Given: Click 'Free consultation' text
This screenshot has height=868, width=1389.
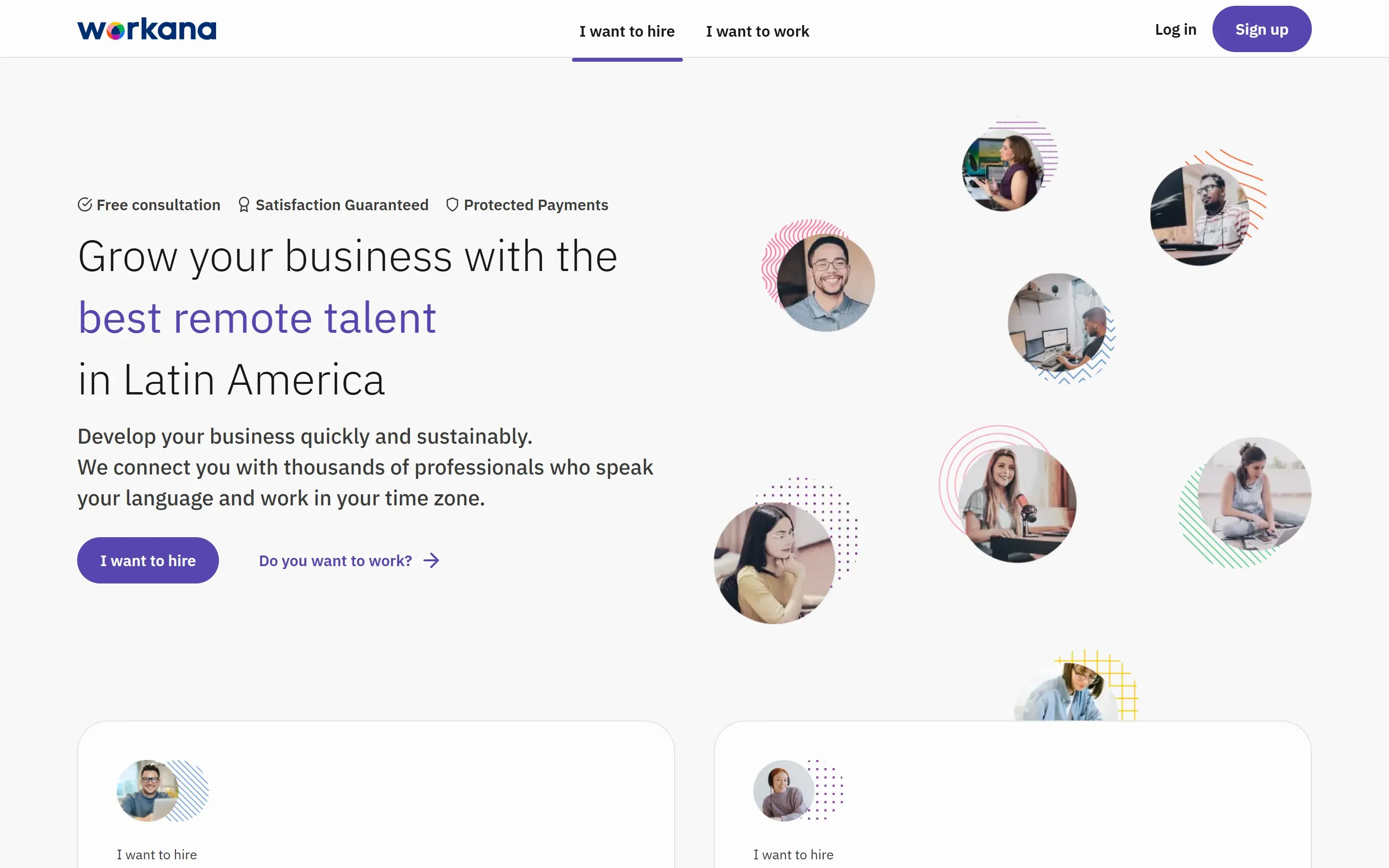Looking at the screenshot, I should click(158, 205).
